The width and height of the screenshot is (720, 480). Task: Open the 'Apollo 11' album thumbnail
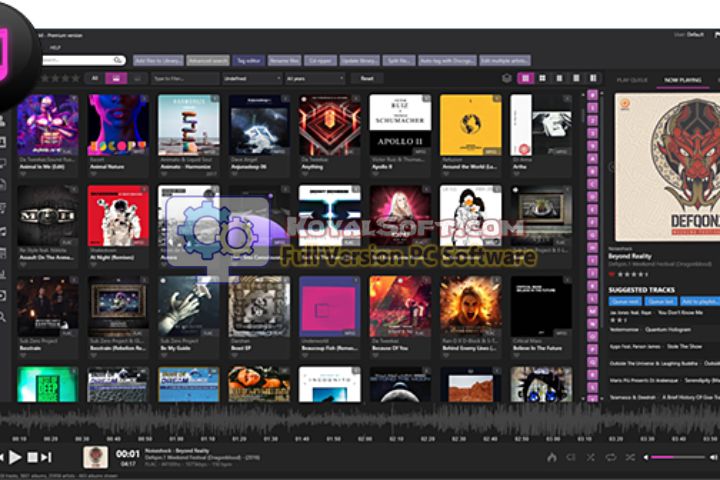tap(400, 125)
